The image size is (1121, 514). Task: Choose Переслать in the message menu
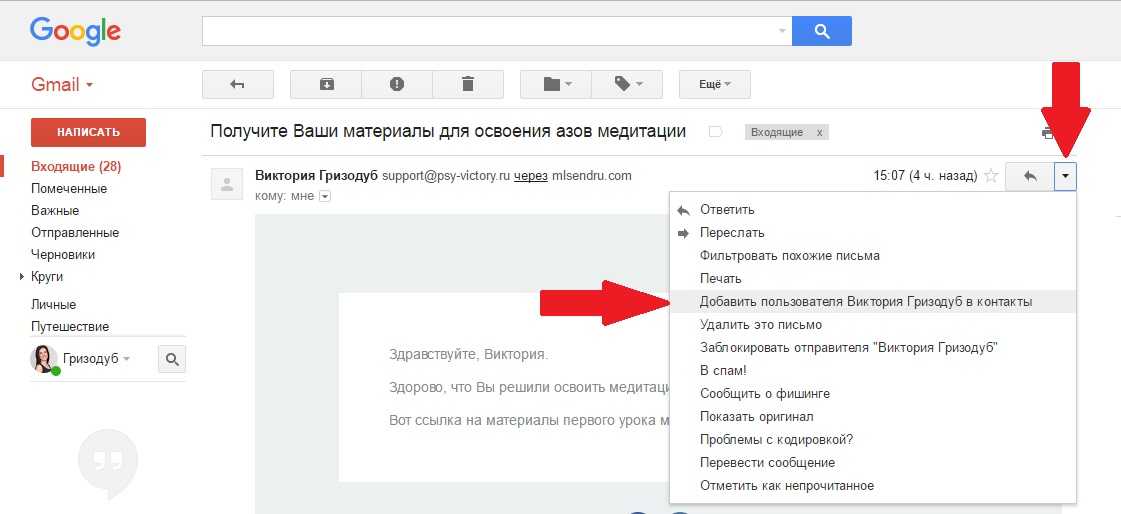click(x=872, y=232)
